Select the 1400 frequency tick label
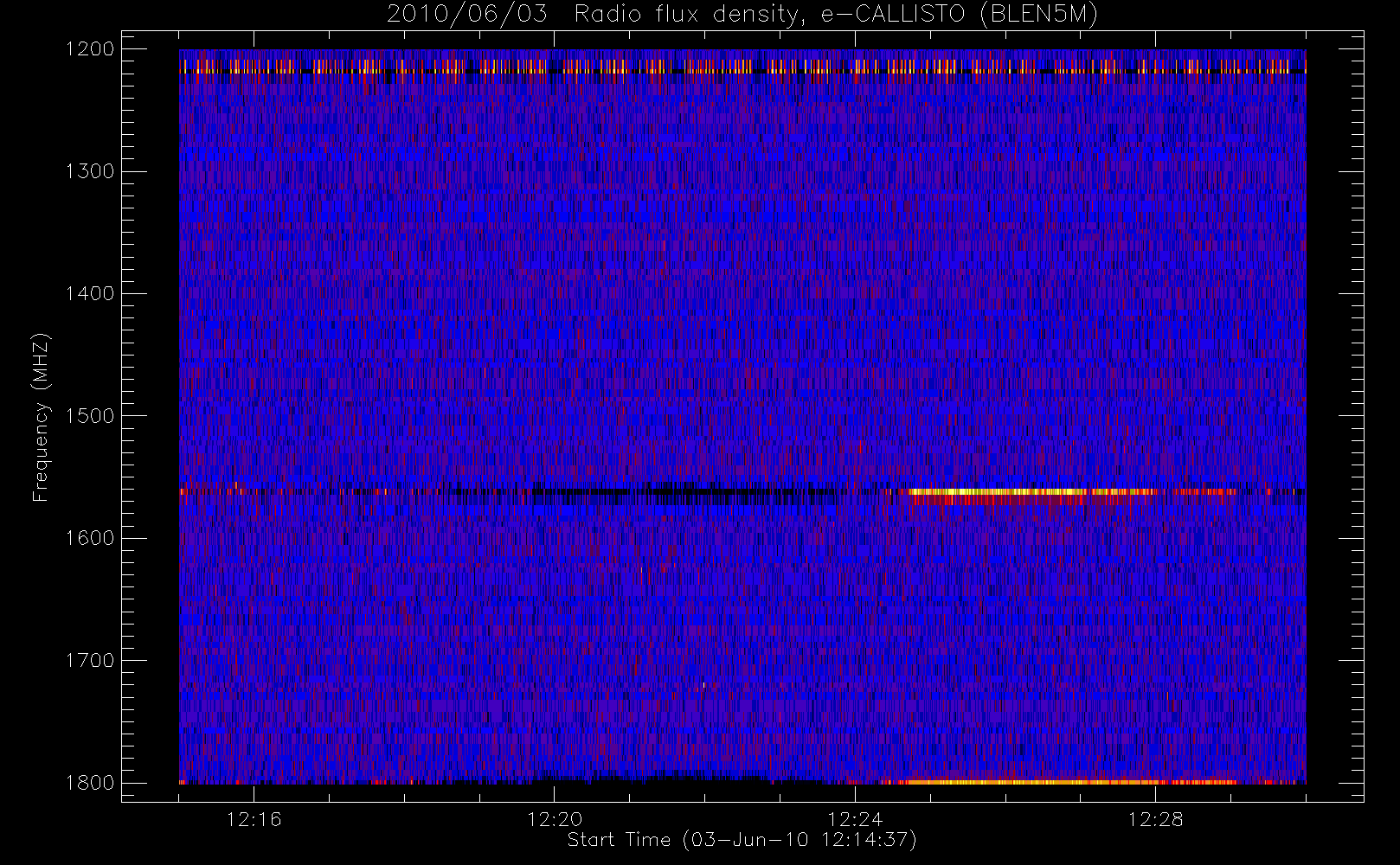The image size is (1400, 865). pos(90,293)
